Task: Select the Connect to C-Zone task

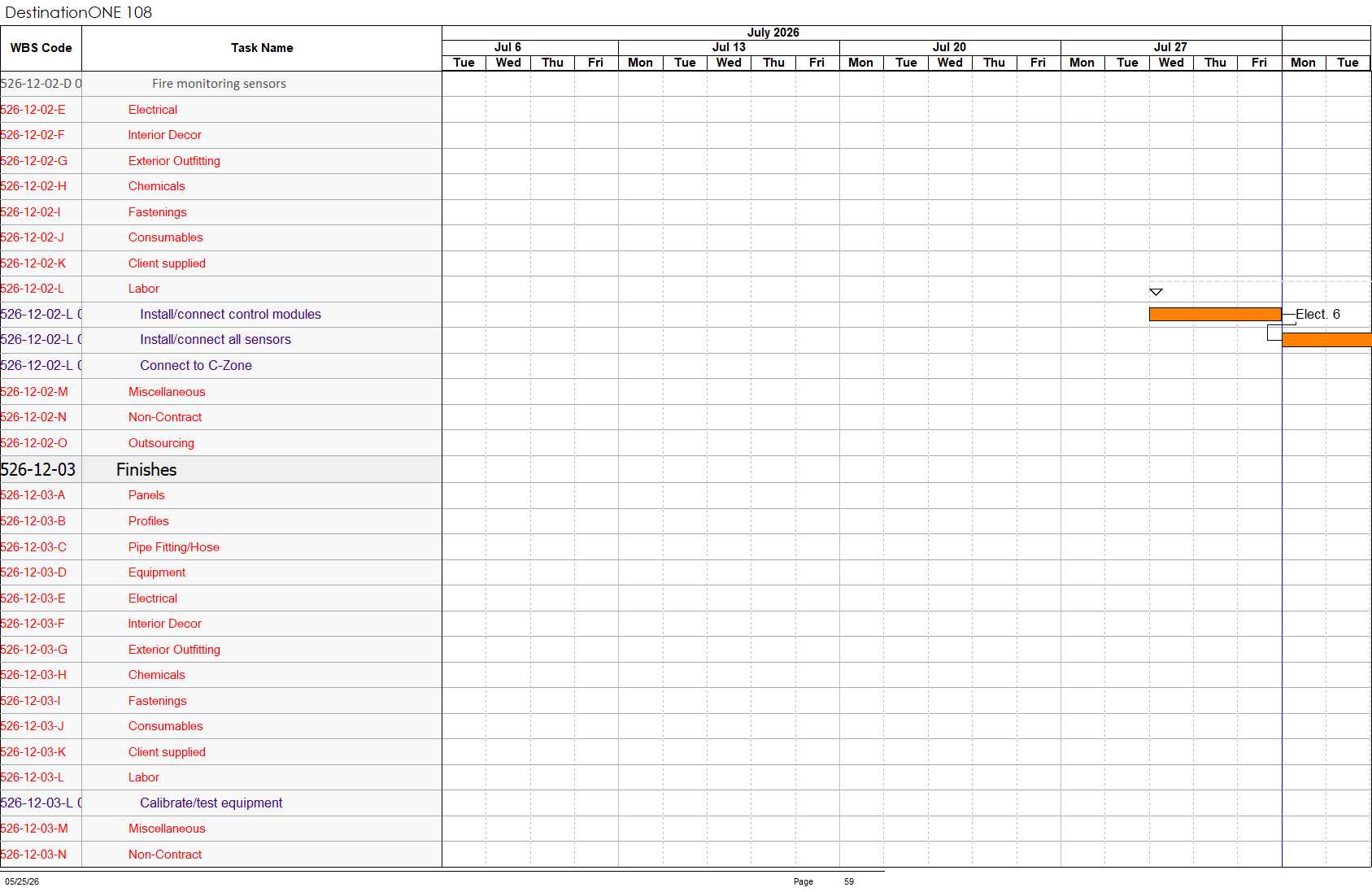Action: click(195, 366)
